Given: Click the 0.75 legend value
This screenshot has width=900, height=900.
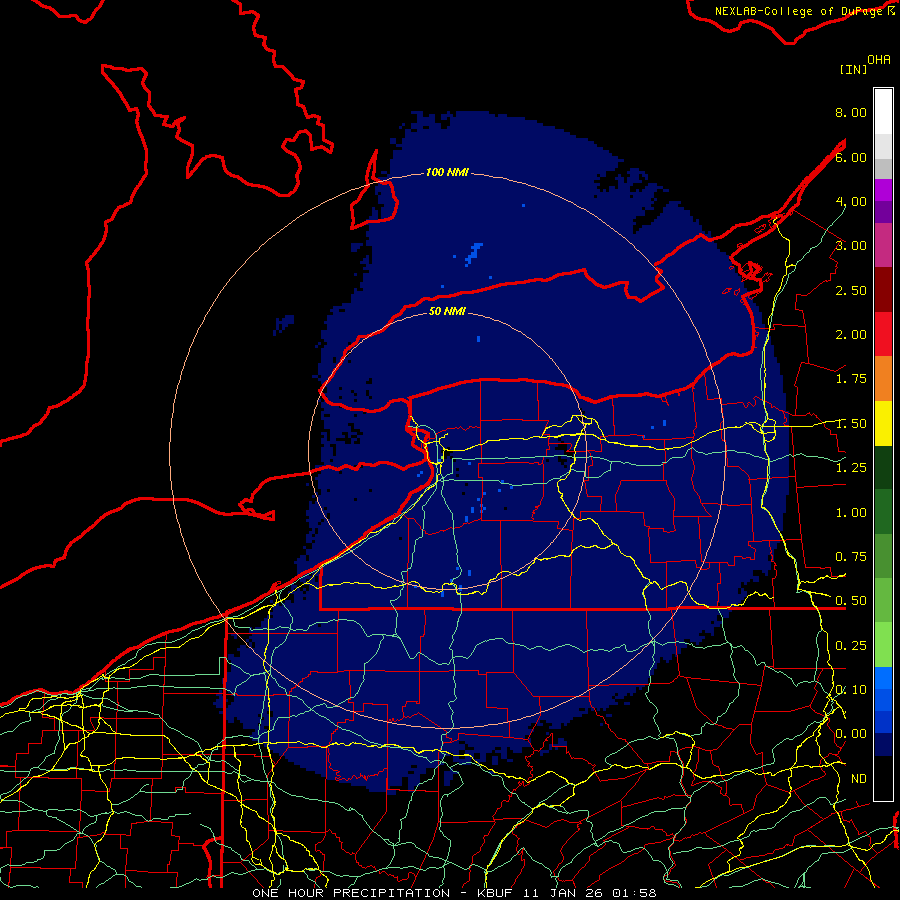Looking at the screenshot, I should 851,557.
